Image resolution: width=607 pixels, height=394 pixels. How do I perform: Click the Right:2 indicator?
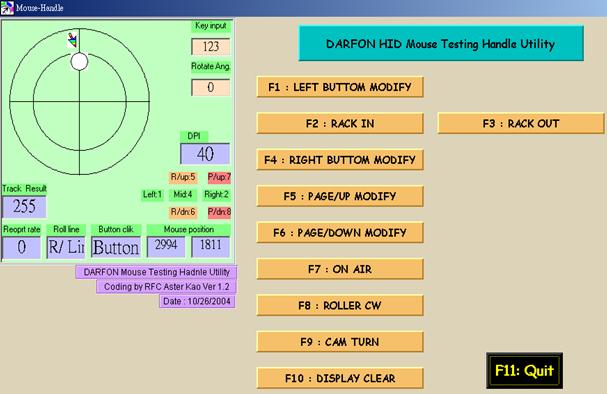click(216, 194)
